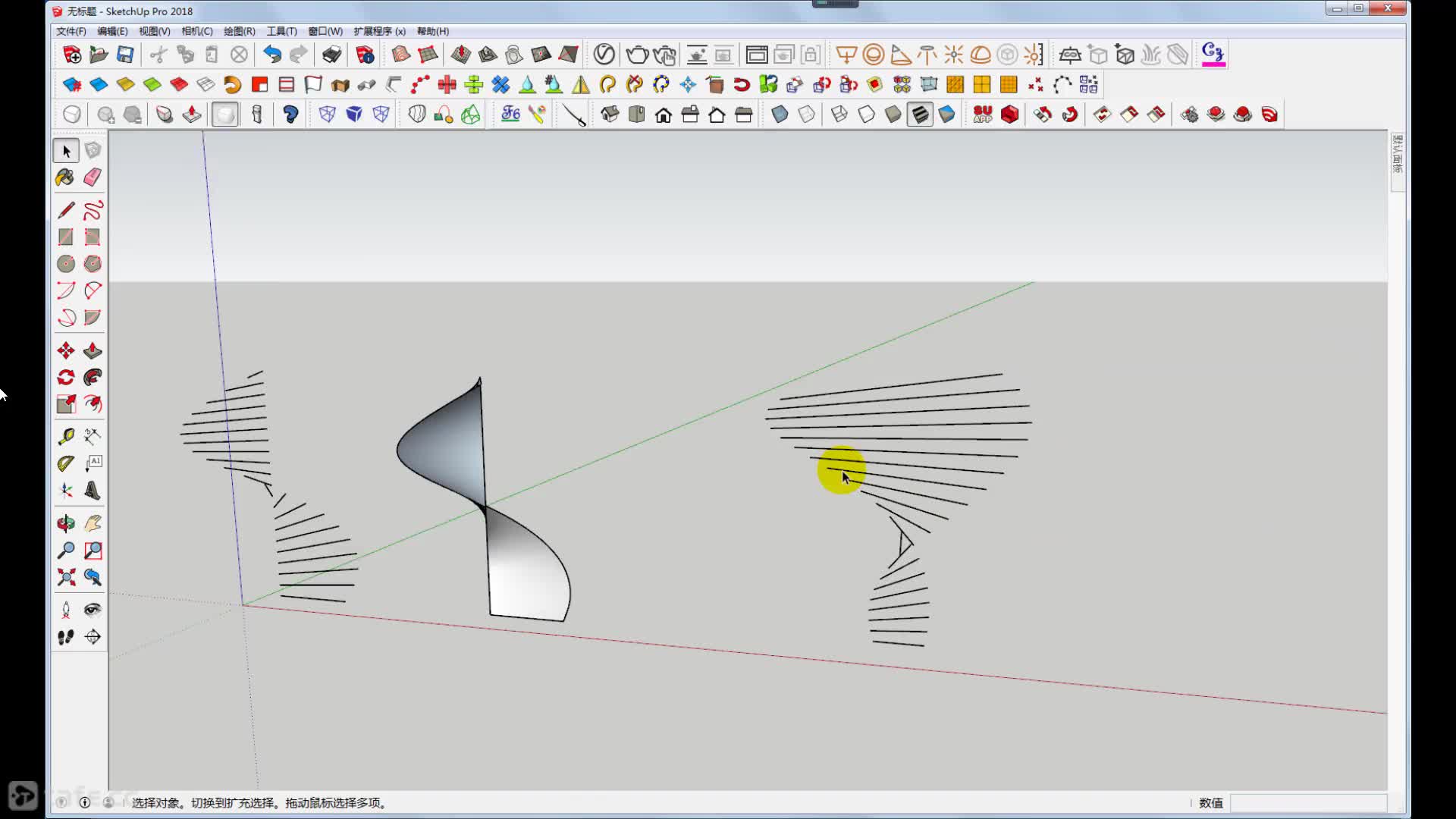
Task: Toggle X-Ray face style
Action: click(x=780, y=115)
